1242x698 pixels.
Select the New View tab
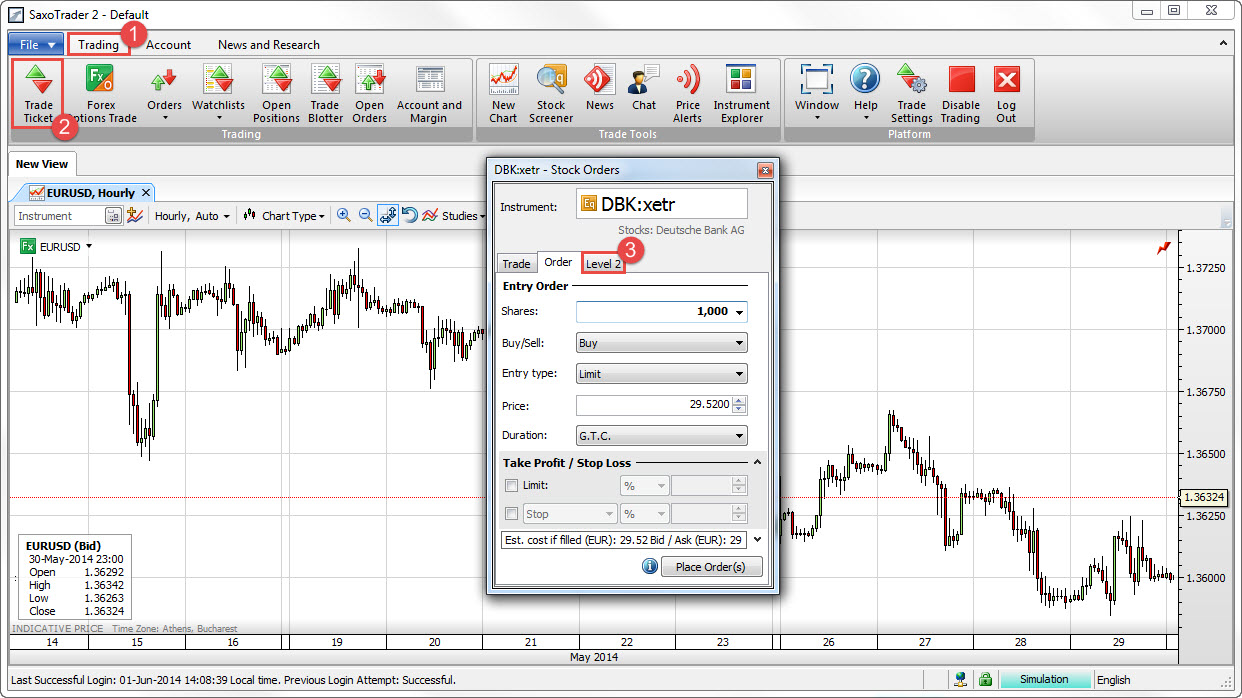click(x=42, y=164)
